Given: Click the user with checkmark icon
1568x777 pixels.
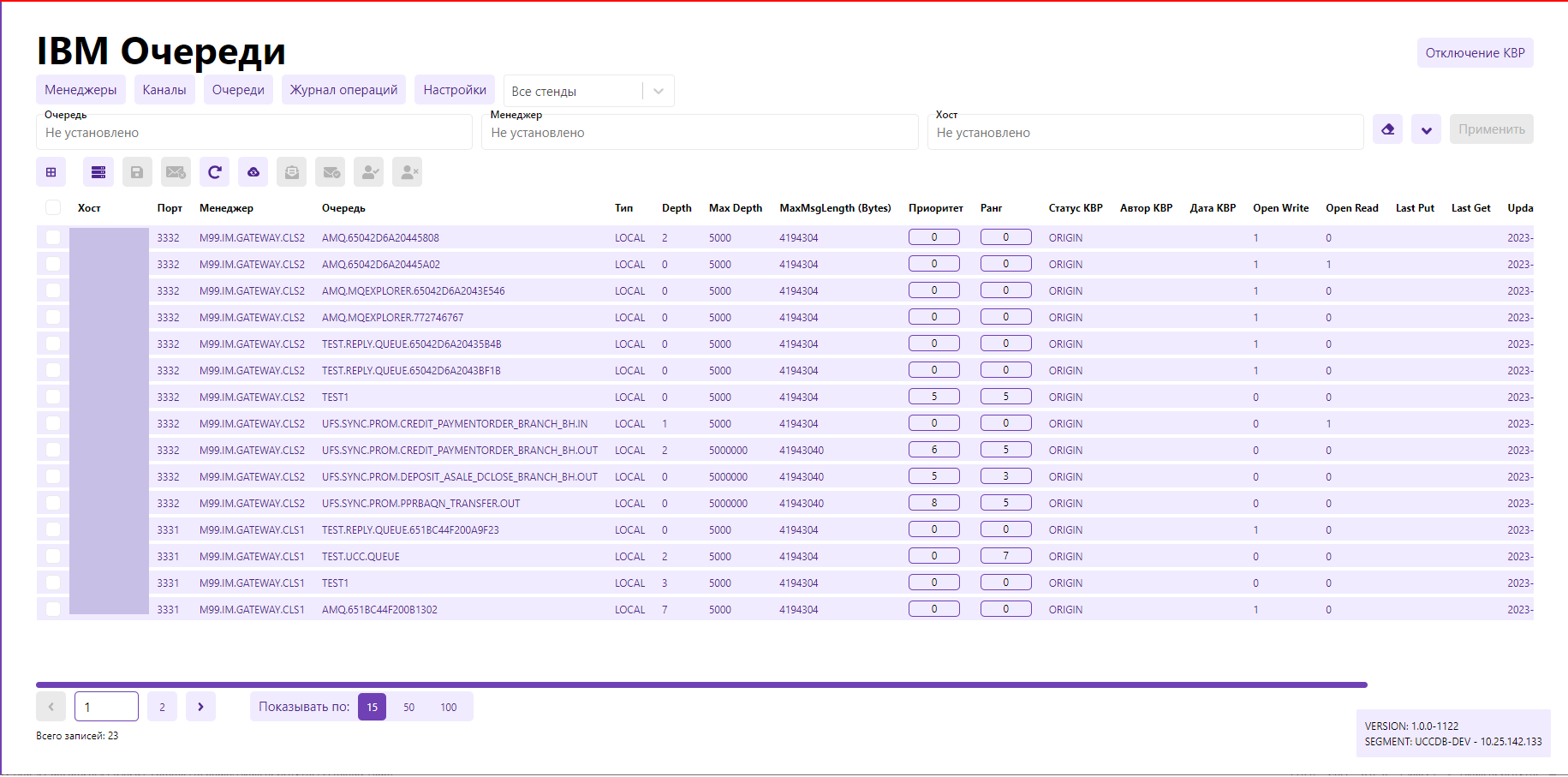Looking at the screenshot, I should coord(369,172).
